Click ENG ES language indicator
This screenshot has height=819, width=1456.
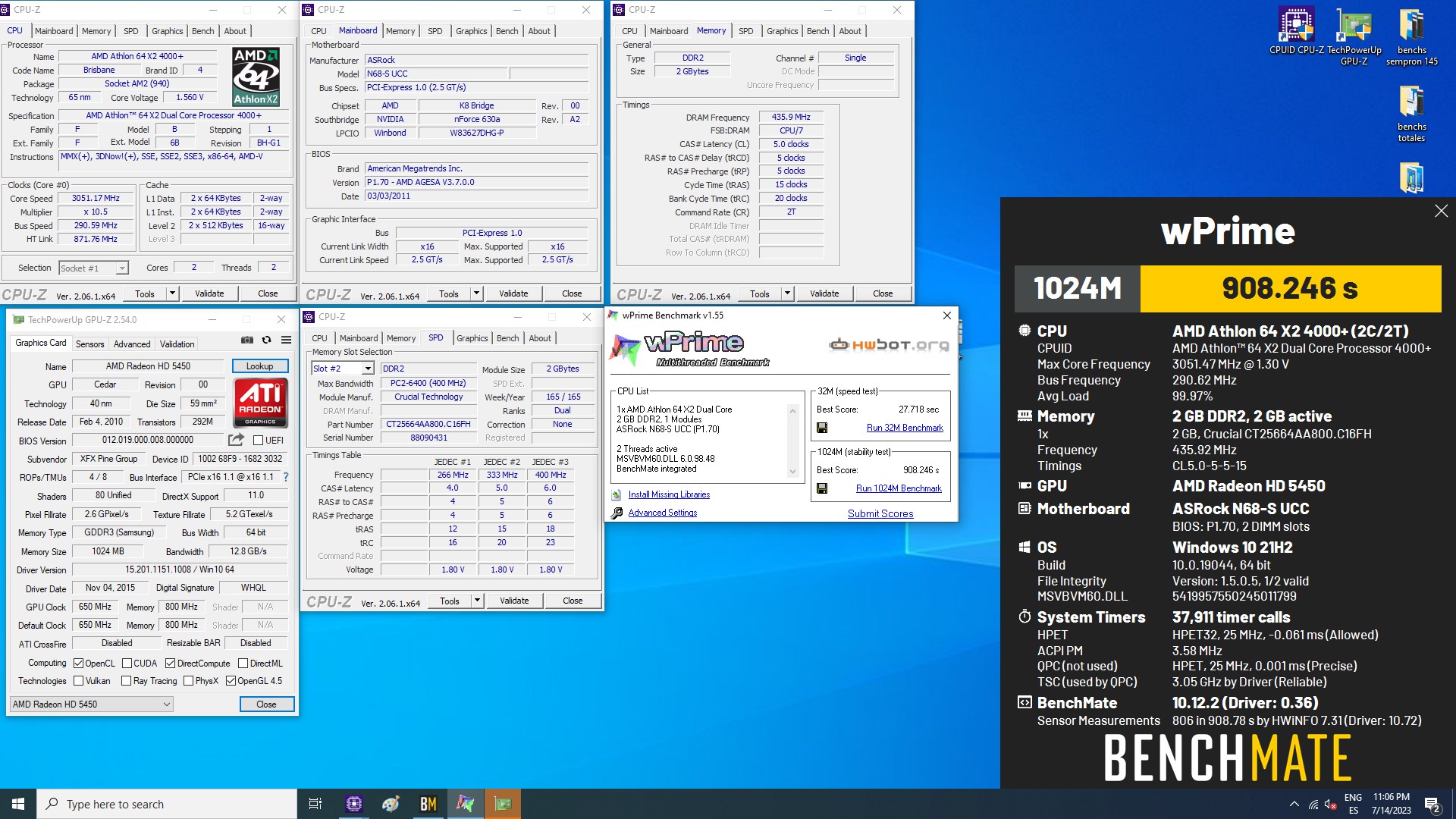(x=1353, y=804)
